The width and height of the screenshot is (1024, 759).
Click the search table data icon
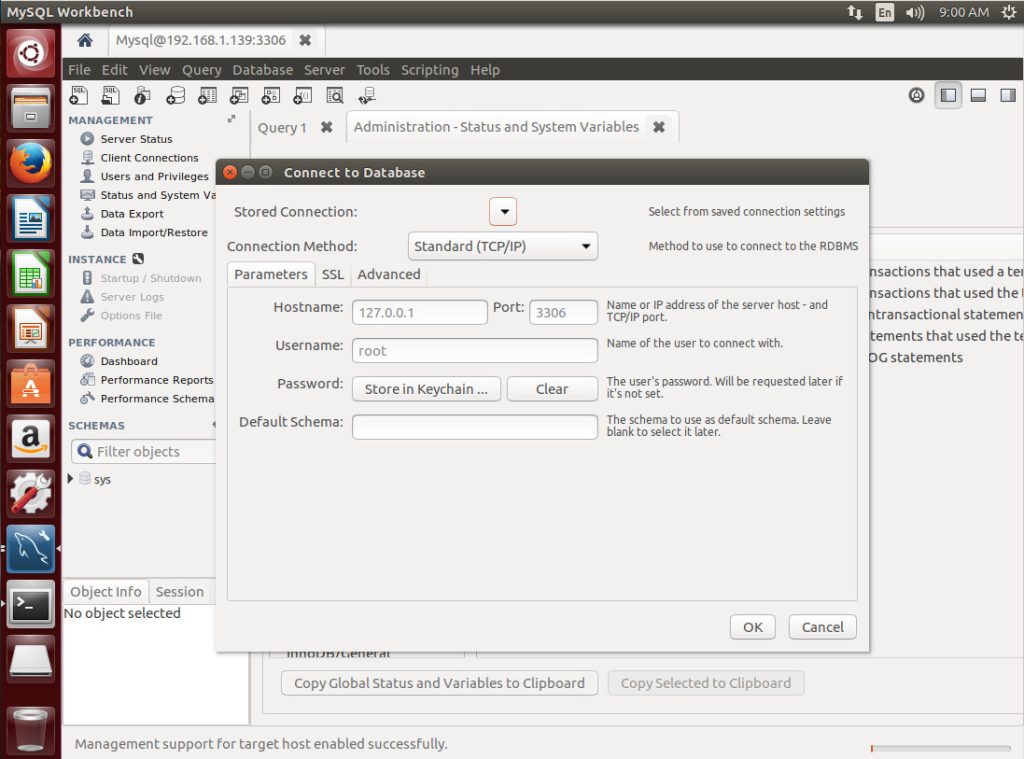(334, 96)
